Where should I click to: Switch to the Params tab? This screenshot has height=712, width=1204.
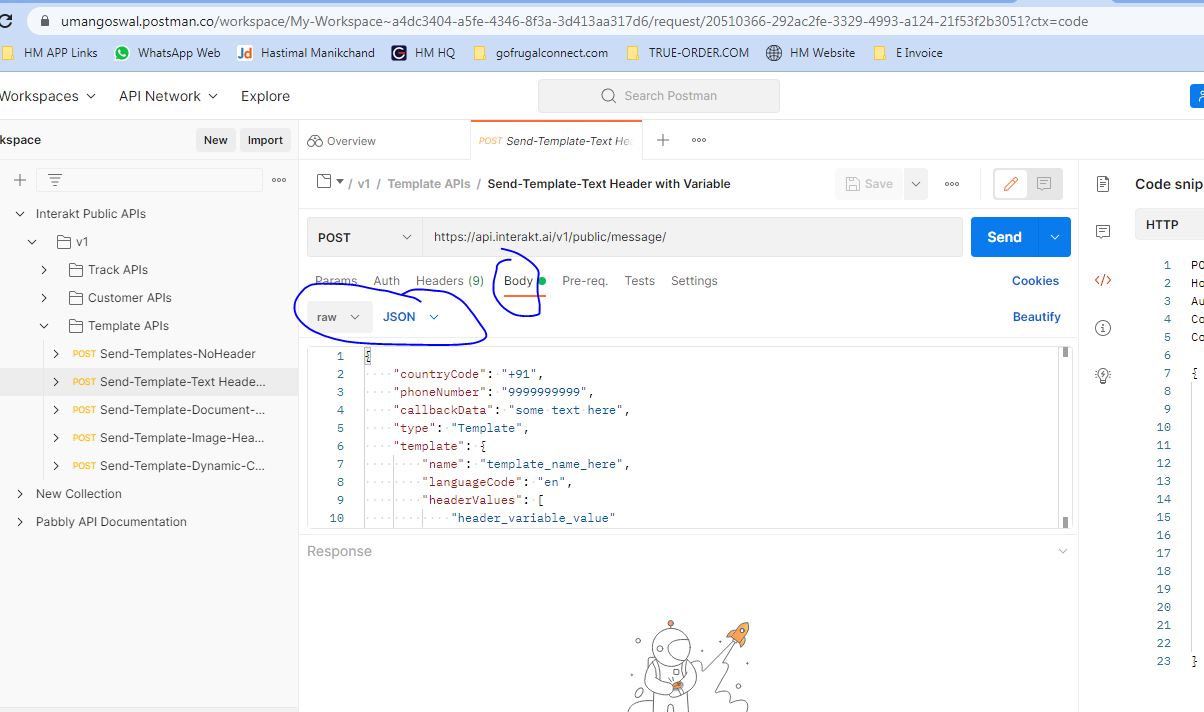click(336, 281)
